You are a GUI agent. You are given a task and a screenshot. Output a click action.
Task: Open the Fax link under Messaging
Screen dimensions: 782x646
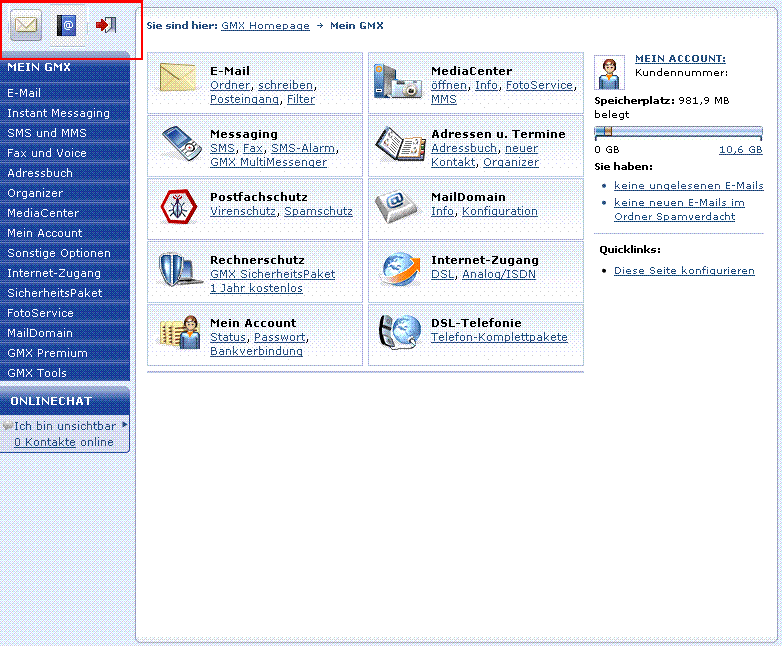pyautogui.click(x=253, y=148)
